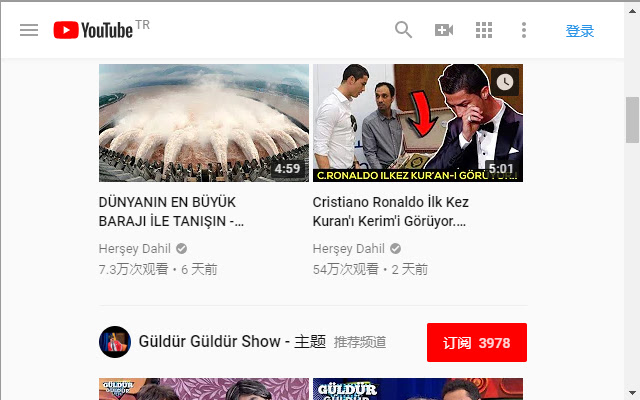Image resolution: width=640 pixels, height=400 pixels.
Task: Open the search magnifier icon
Action: (x=403, y=30)
